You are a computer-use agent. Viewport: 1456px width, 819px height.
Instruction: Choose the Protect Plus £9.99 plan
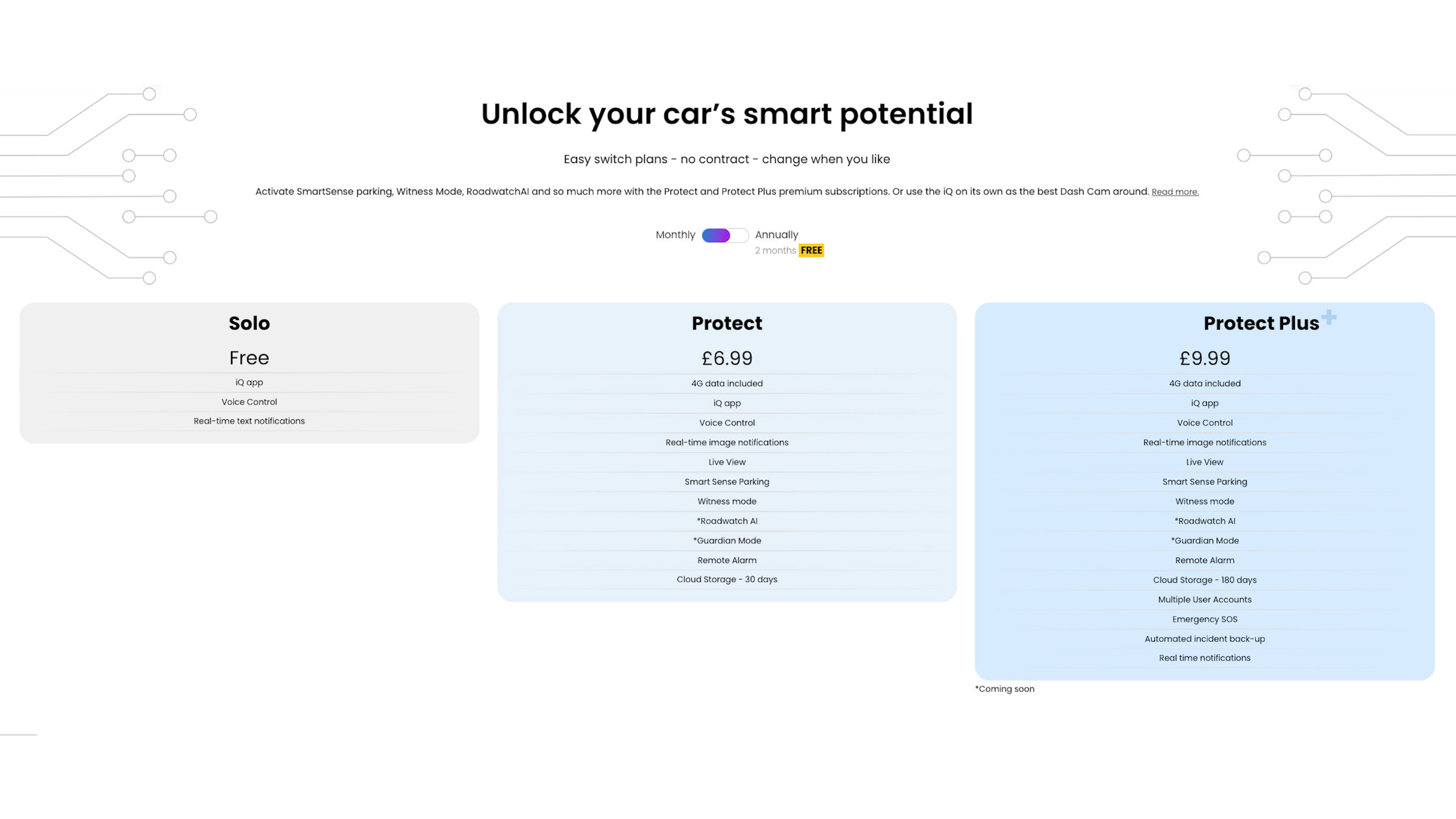pyautogui.click(x=1204, y=359)
